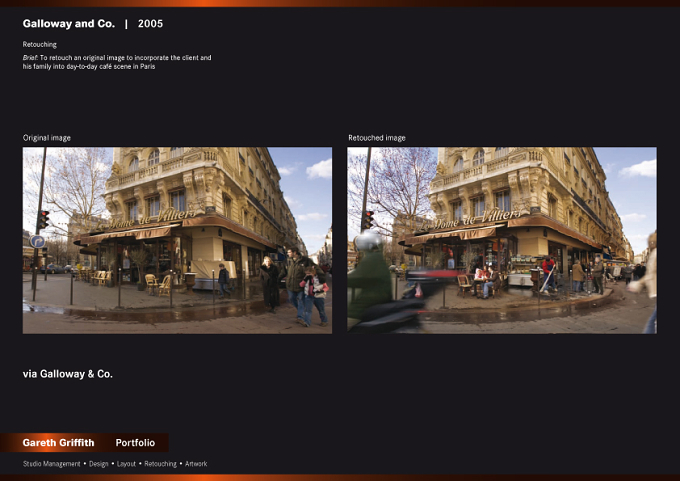Click the brief description starting 'Brief: To retouch'
Screen dimensions: 680x481
117,62
